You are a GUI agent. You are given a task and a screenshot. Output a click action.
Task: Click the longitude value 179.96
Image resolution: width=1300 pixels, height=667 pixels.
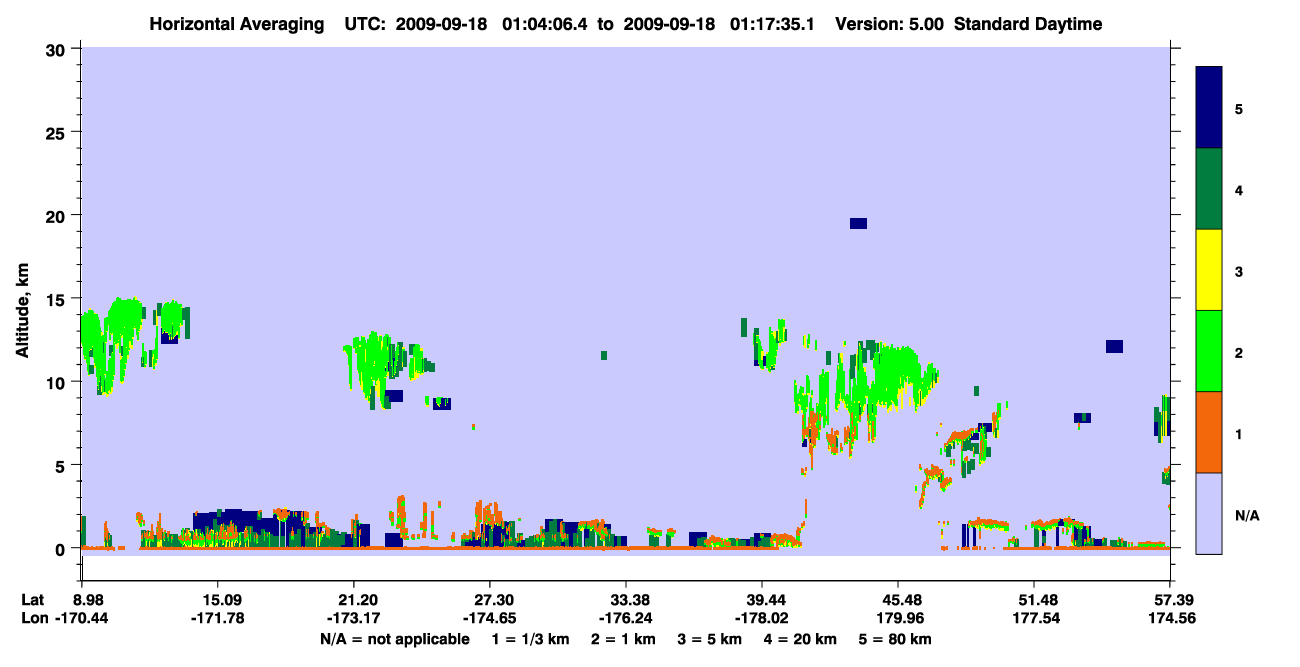pyautogui.click(x=898, y=619)
